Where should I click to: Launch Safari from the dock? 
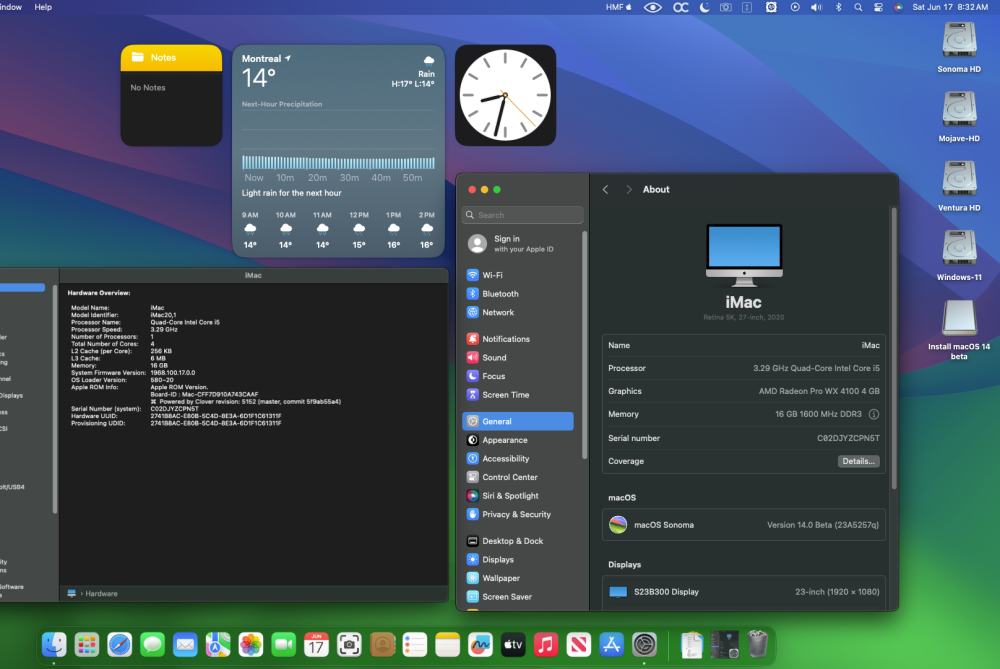pos(120,645)
